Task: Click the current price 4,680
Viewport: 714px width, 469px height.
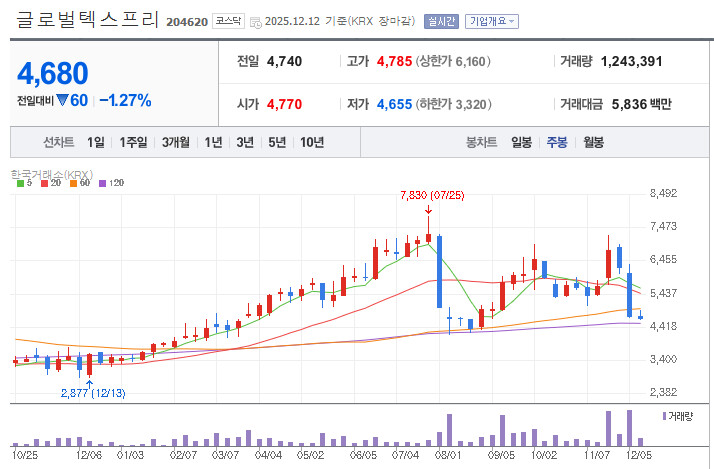Action: tap(53, 73)
